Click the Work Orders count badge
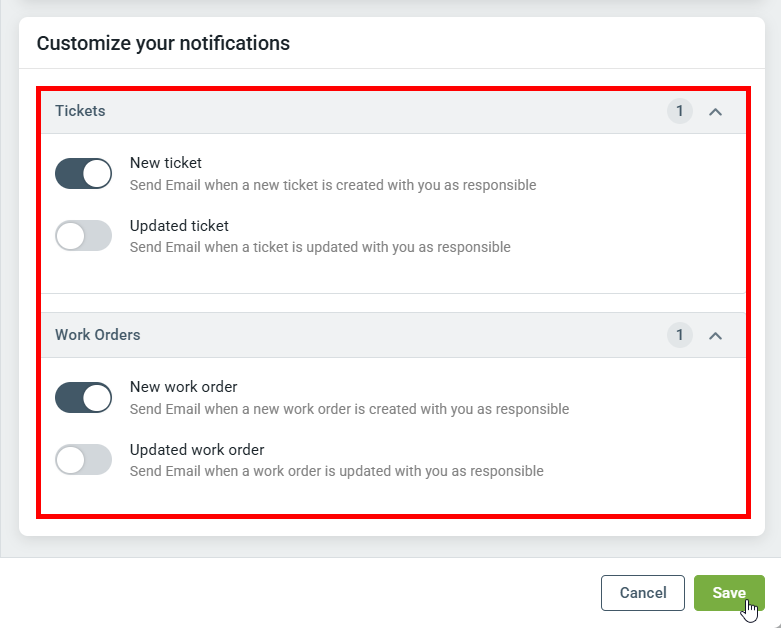The height and width of the screenshot is (628, 781). 680,335
